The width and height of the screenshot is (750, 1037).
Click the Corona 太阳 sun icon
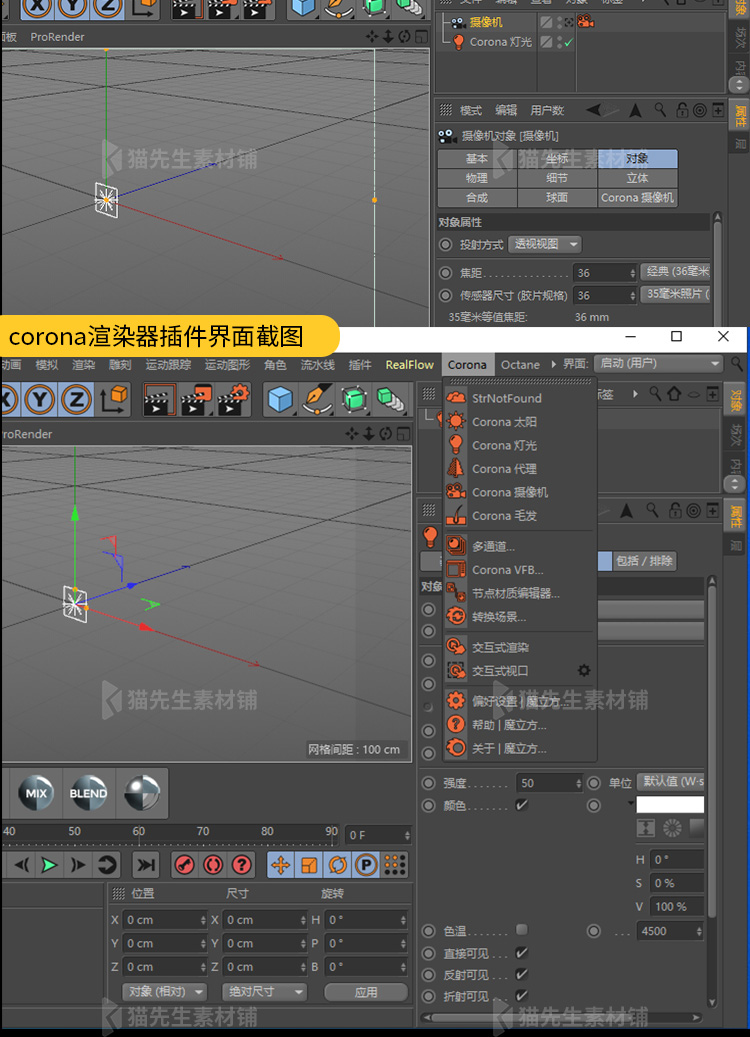coord(456,421)
